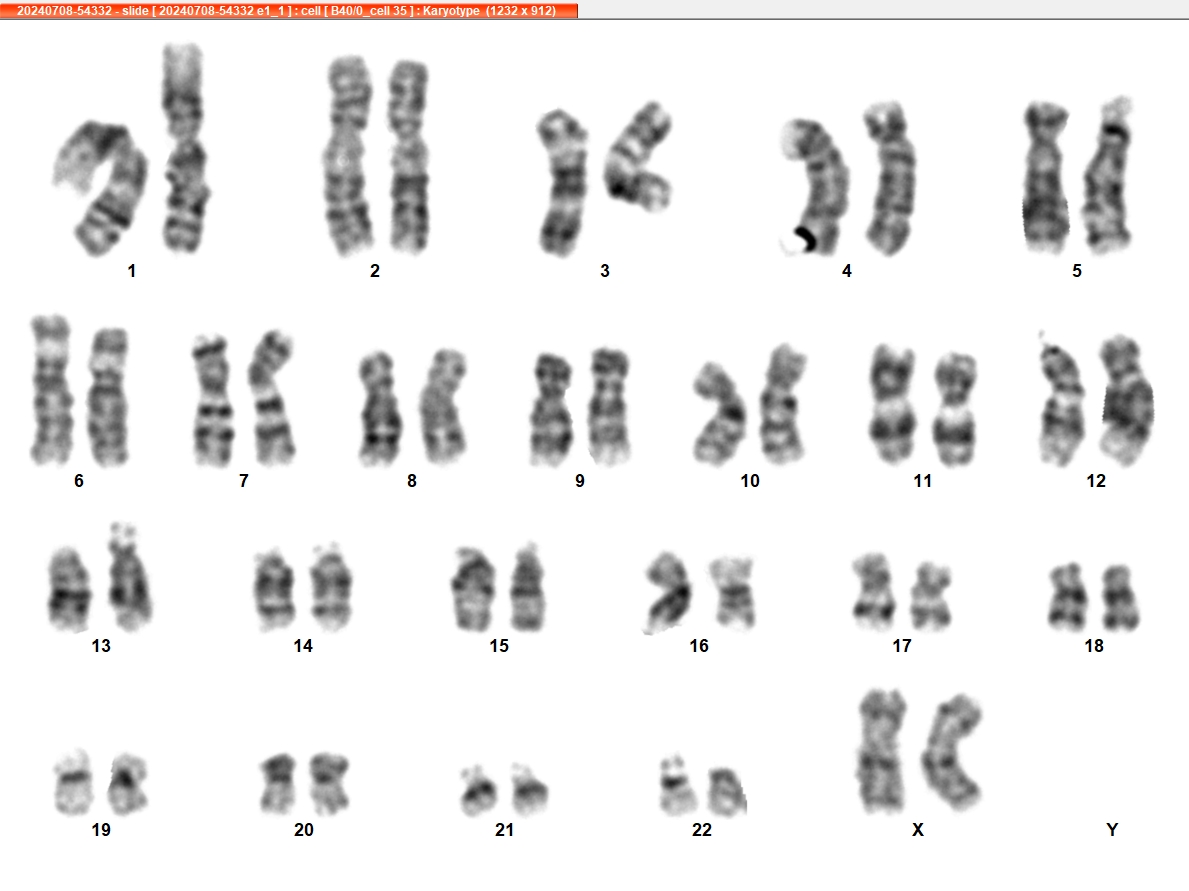Click the left chromosome 19
This screenshot has width=1189, height=891.
74,782
